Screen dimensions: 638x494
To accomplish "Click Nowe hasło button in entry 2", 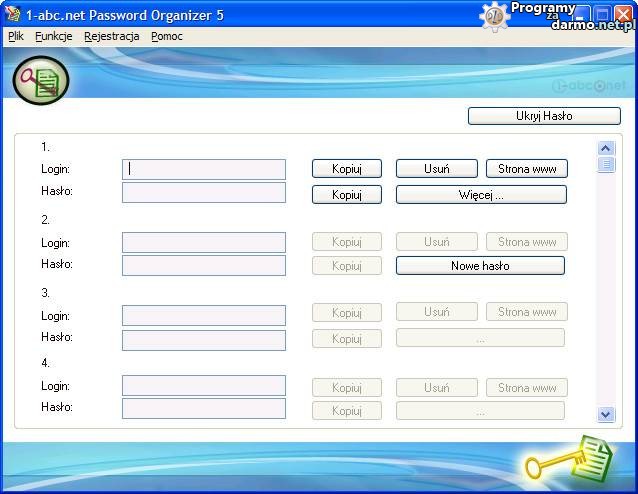I will click(480, 266).
